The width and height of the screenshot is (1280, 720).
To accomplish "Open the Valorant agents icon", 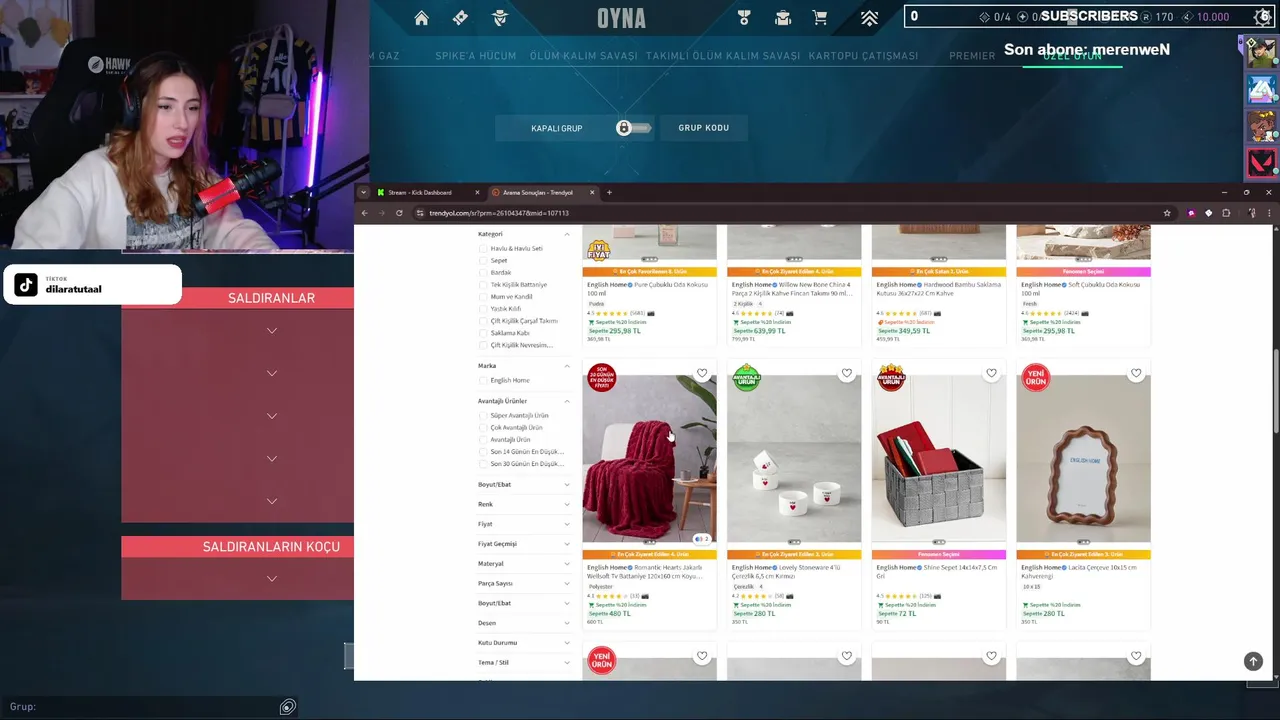I will point(500,18).
